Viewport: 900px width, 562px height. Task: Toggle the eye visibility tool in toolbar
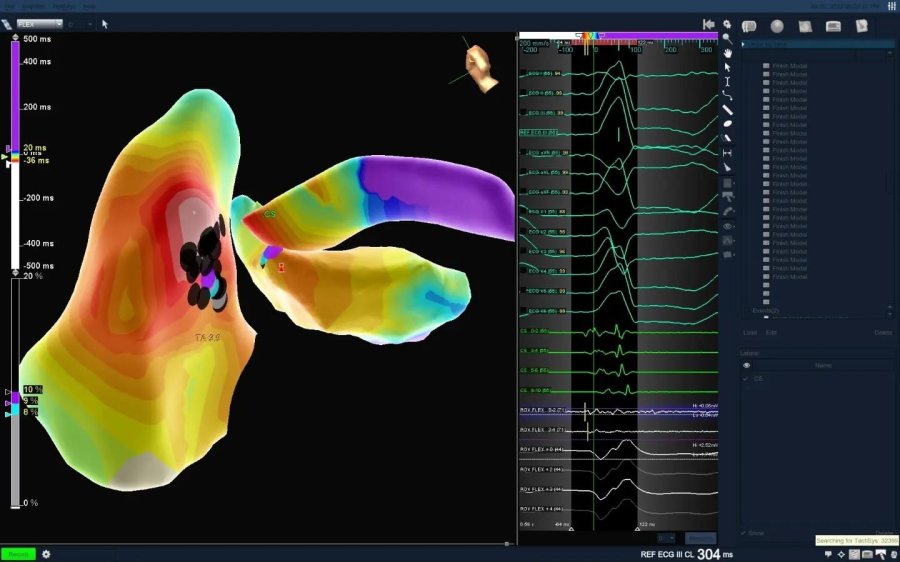[x=727, y=226]
